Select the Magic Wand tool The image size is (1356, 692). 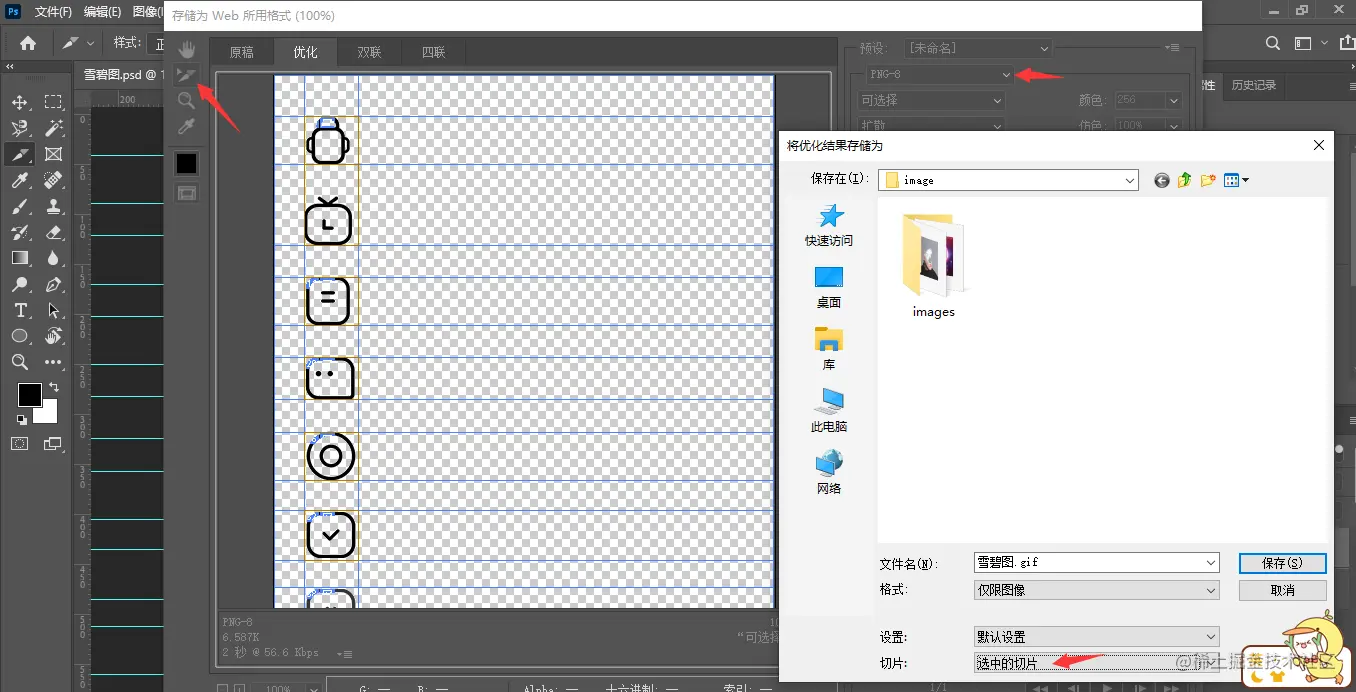pyautogui.click(x=54, y=128)
